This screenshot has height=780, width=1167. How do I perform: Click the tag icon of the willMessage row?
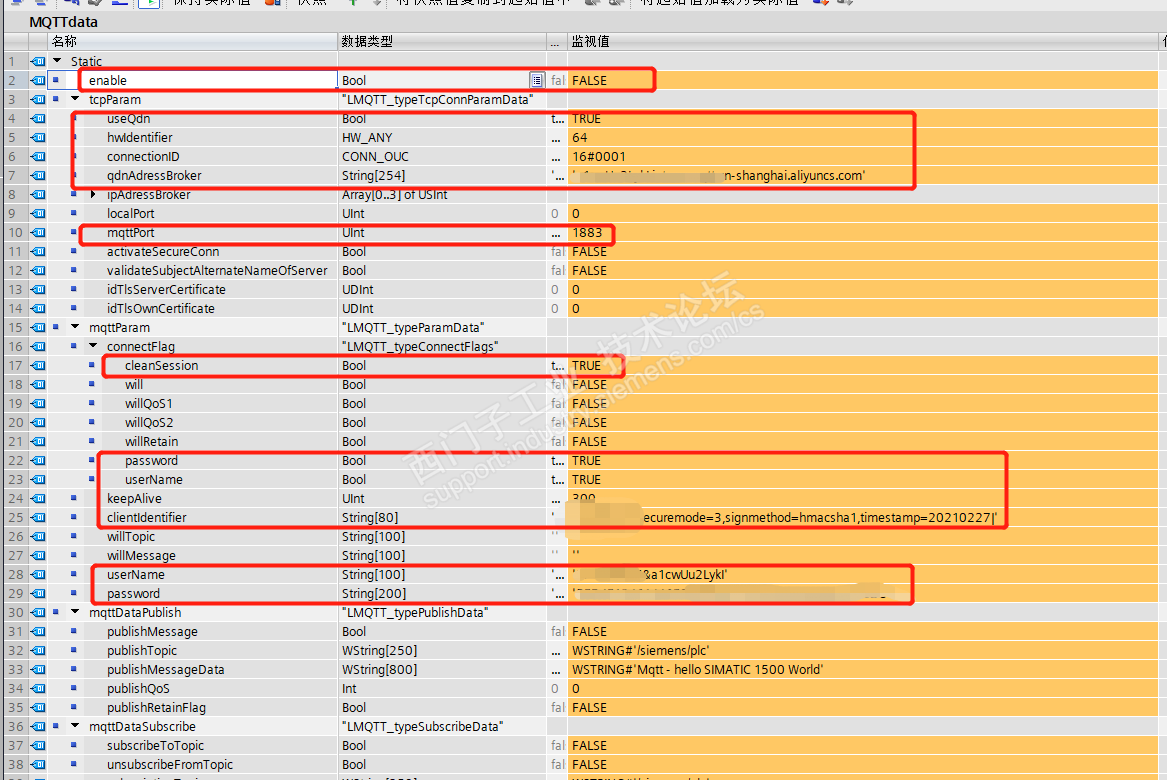(x=38, y=555)
